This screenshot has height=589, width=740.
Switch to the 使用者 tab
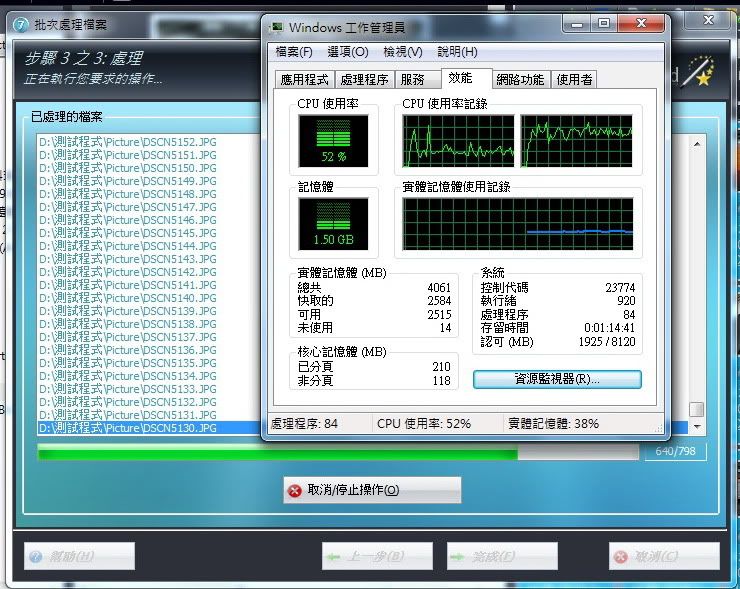point(574,79)
